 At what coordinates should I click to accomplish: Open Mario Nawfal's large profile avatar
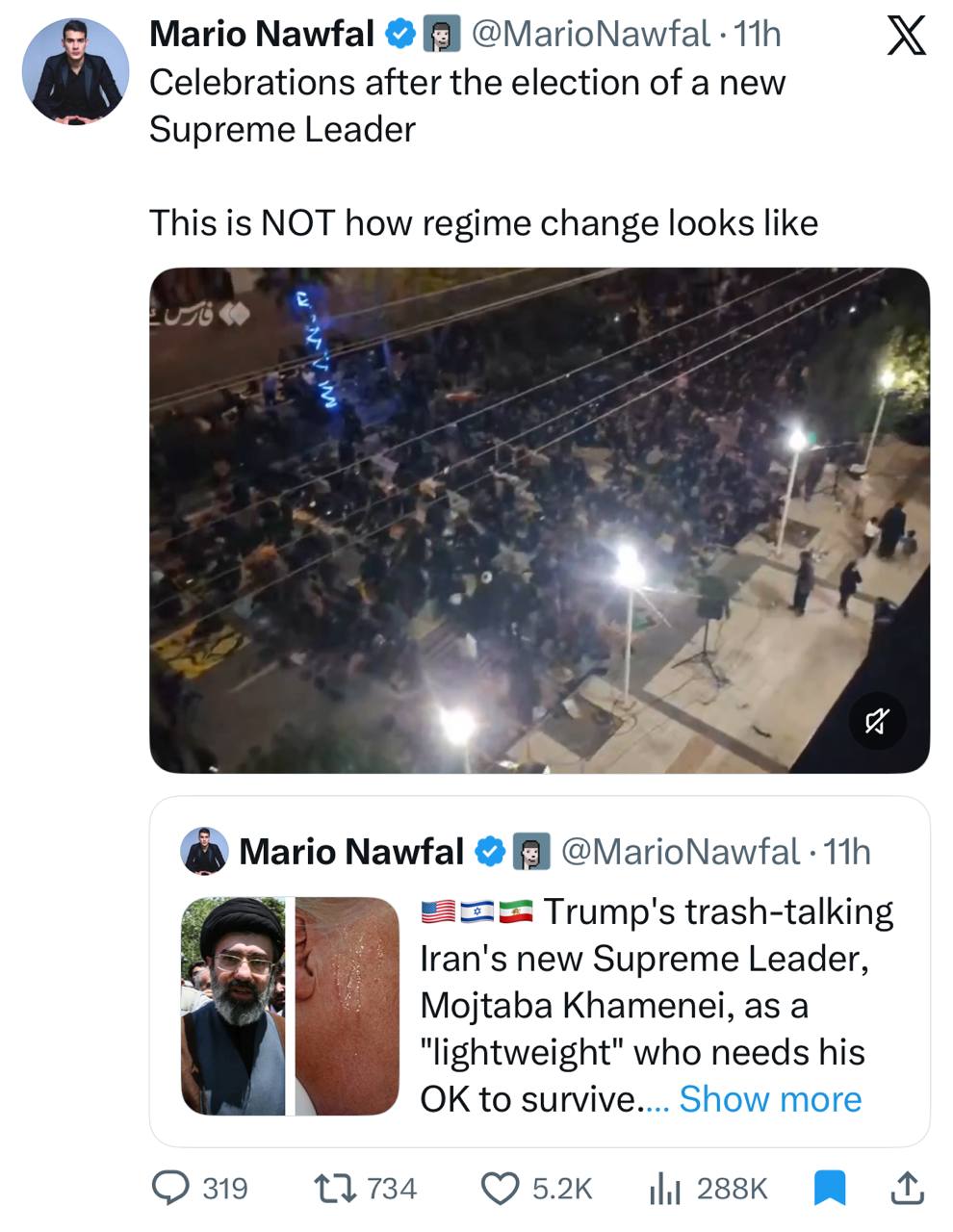tap(75, 71)
